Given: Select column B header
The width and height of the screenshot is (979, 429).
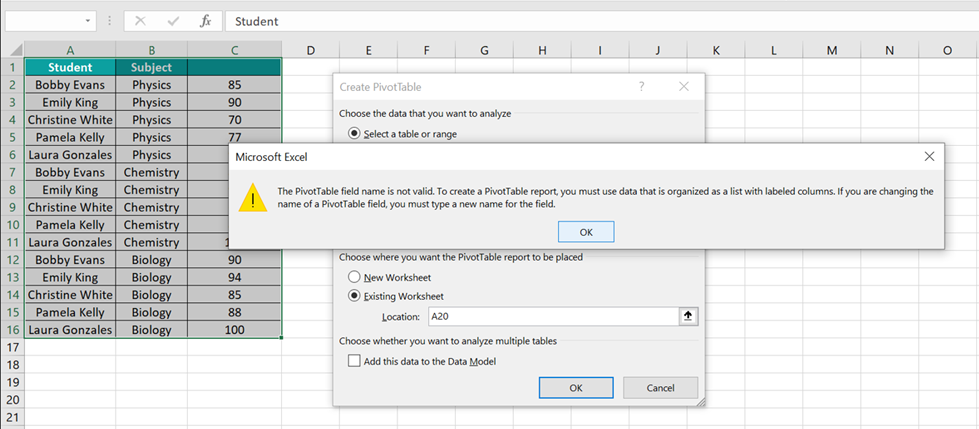Looking at the screenshot, I should (x=151, y=51).
